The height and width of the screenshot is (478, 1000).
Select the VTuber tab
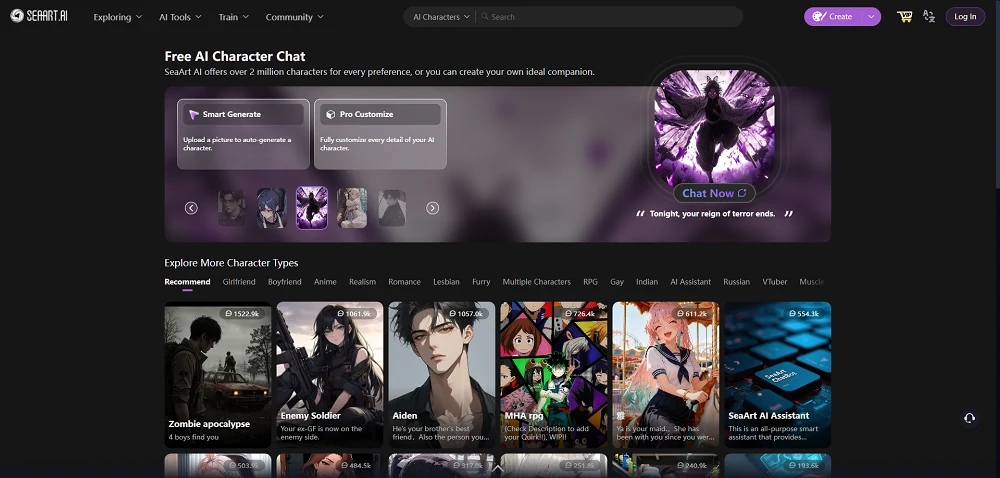pyautogui.click(x=775, y=282)
